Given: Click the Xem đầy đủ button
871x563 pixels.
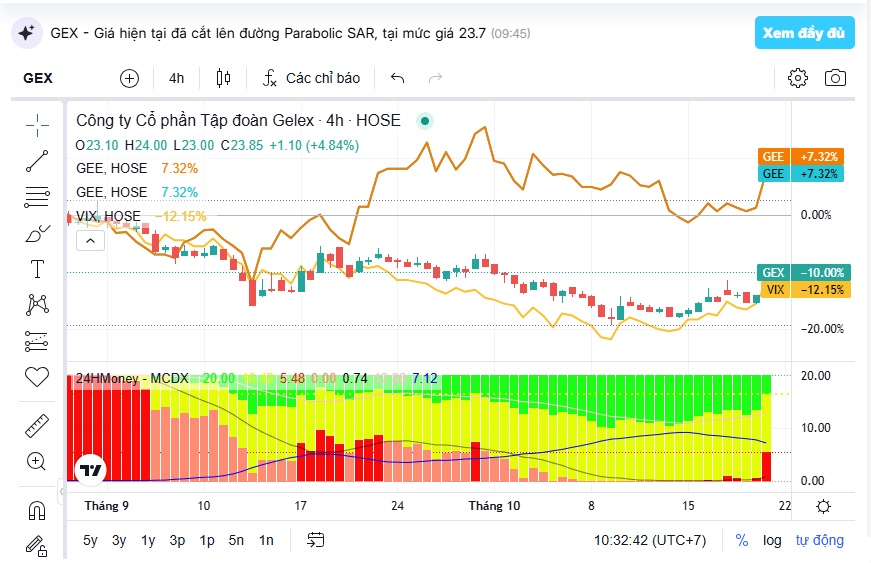Looking at the screenshot, I should [804, 33].
